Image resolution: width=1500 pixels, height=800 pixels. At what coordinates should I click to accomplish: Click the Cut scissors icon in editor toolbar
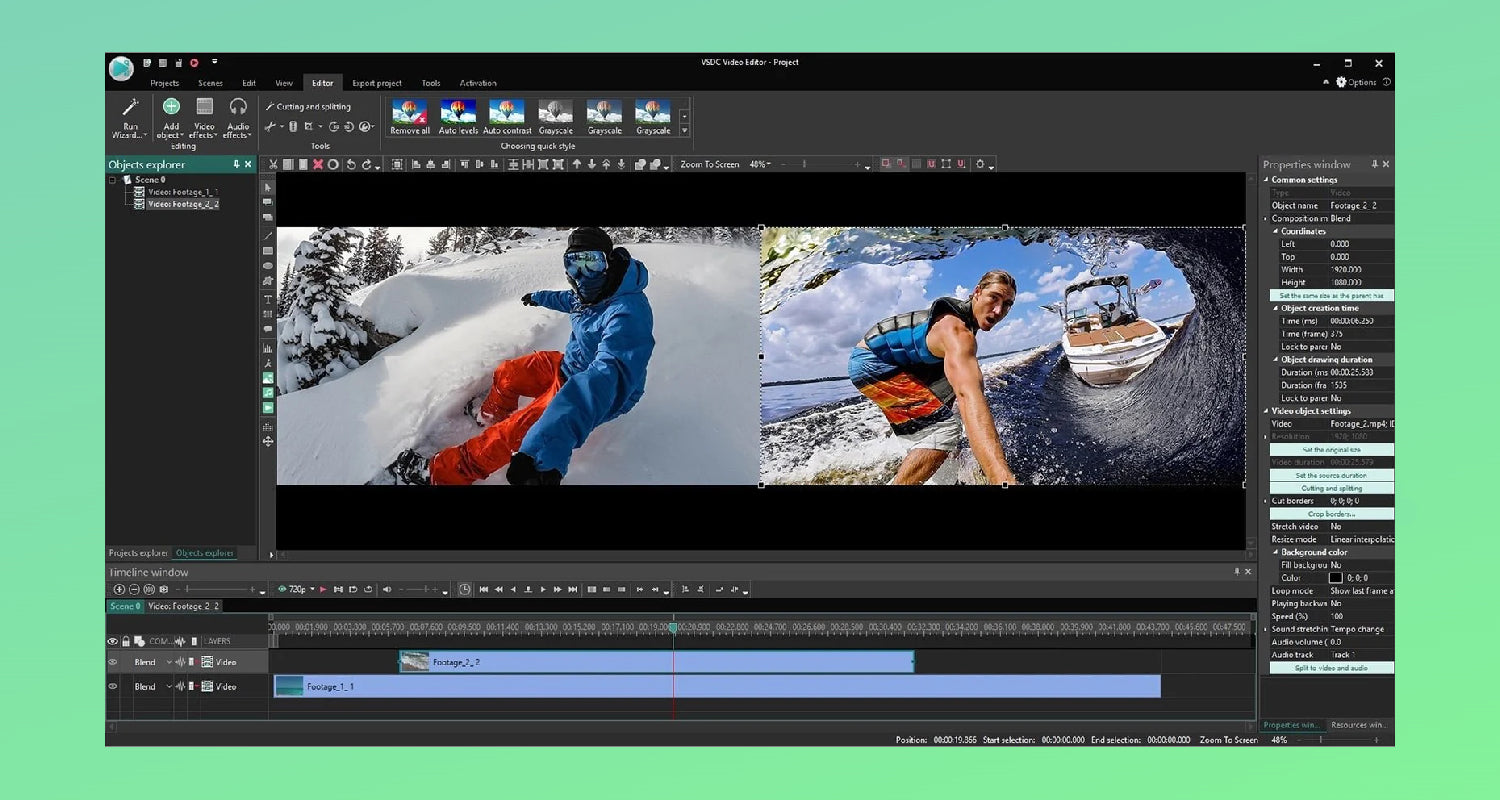273,164
